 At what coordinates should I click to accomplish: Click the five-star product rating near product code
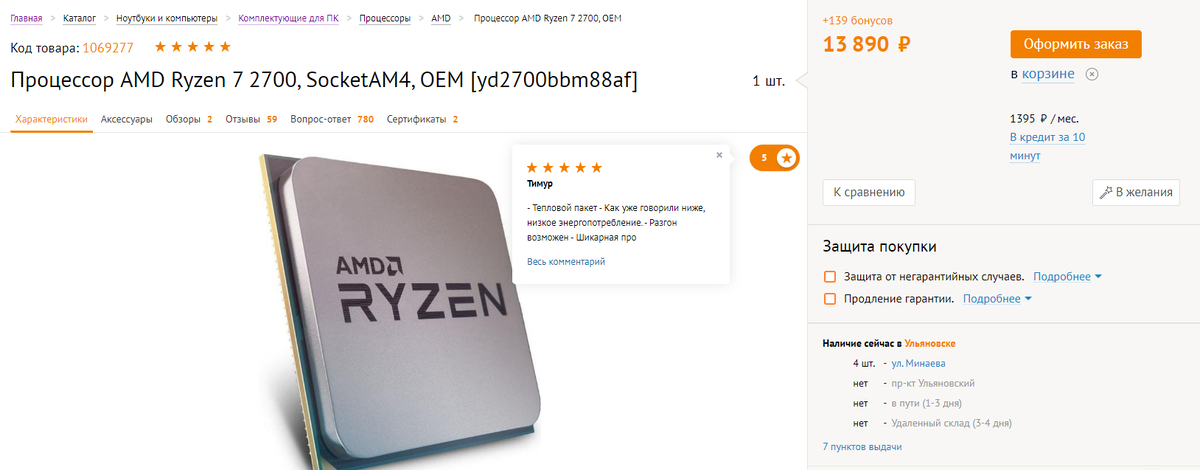pos(193,47)
